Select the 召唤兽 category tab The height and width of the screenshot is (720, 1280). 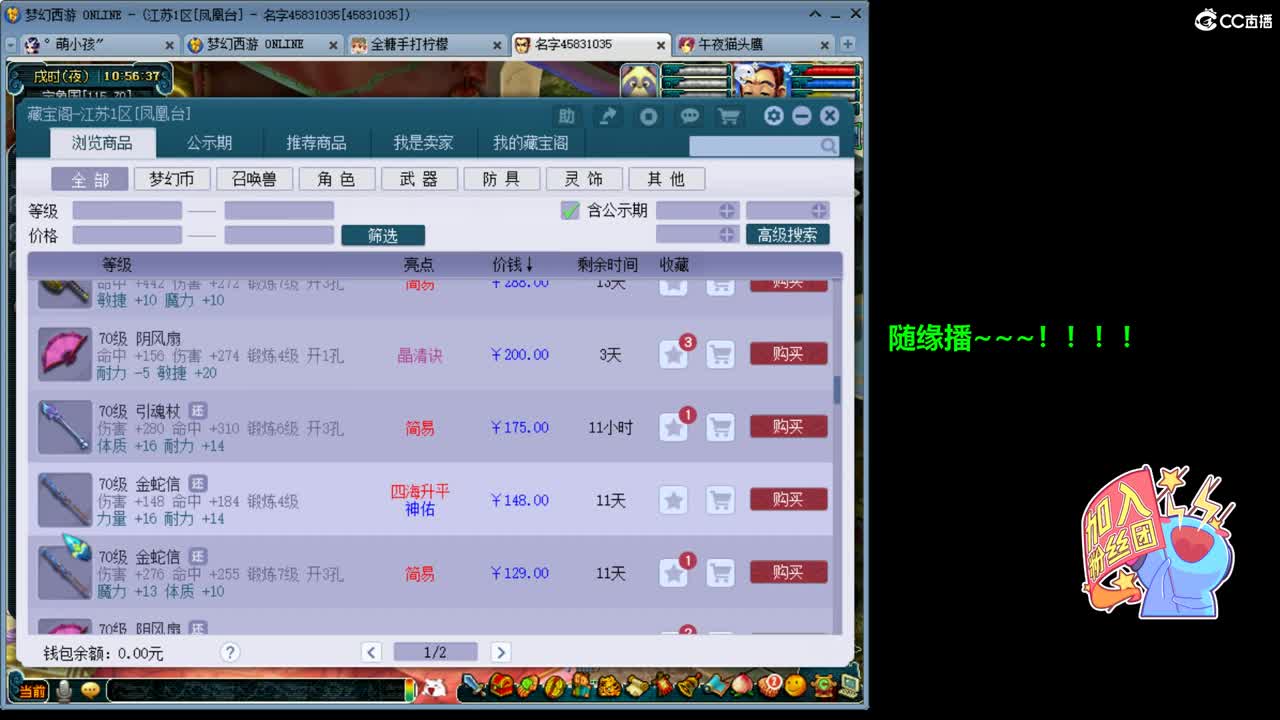255,179
